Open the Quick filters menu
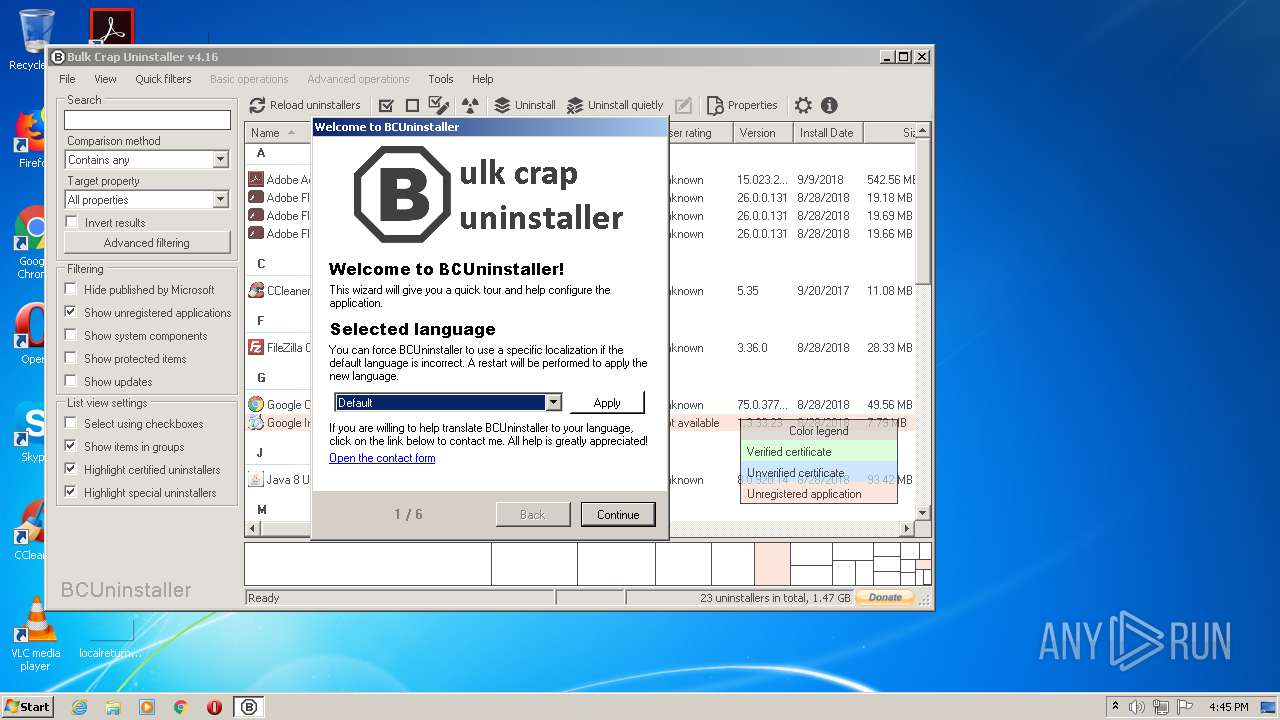1280x720 pixels. (x=163, y=79)
